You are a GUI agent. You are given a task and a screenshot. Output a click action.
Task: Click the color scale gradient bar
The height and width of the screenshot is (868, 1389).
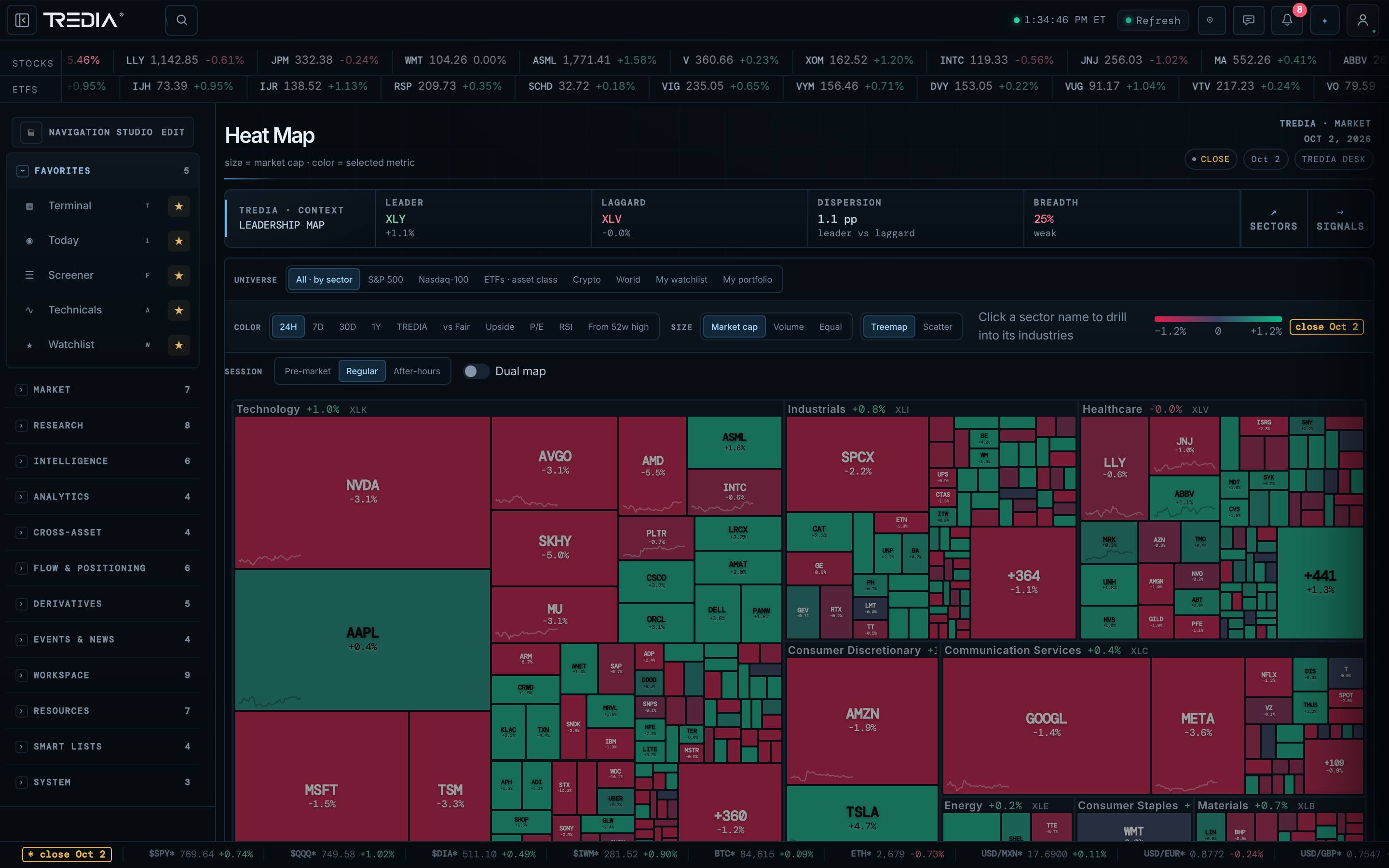coord(1218,319)
